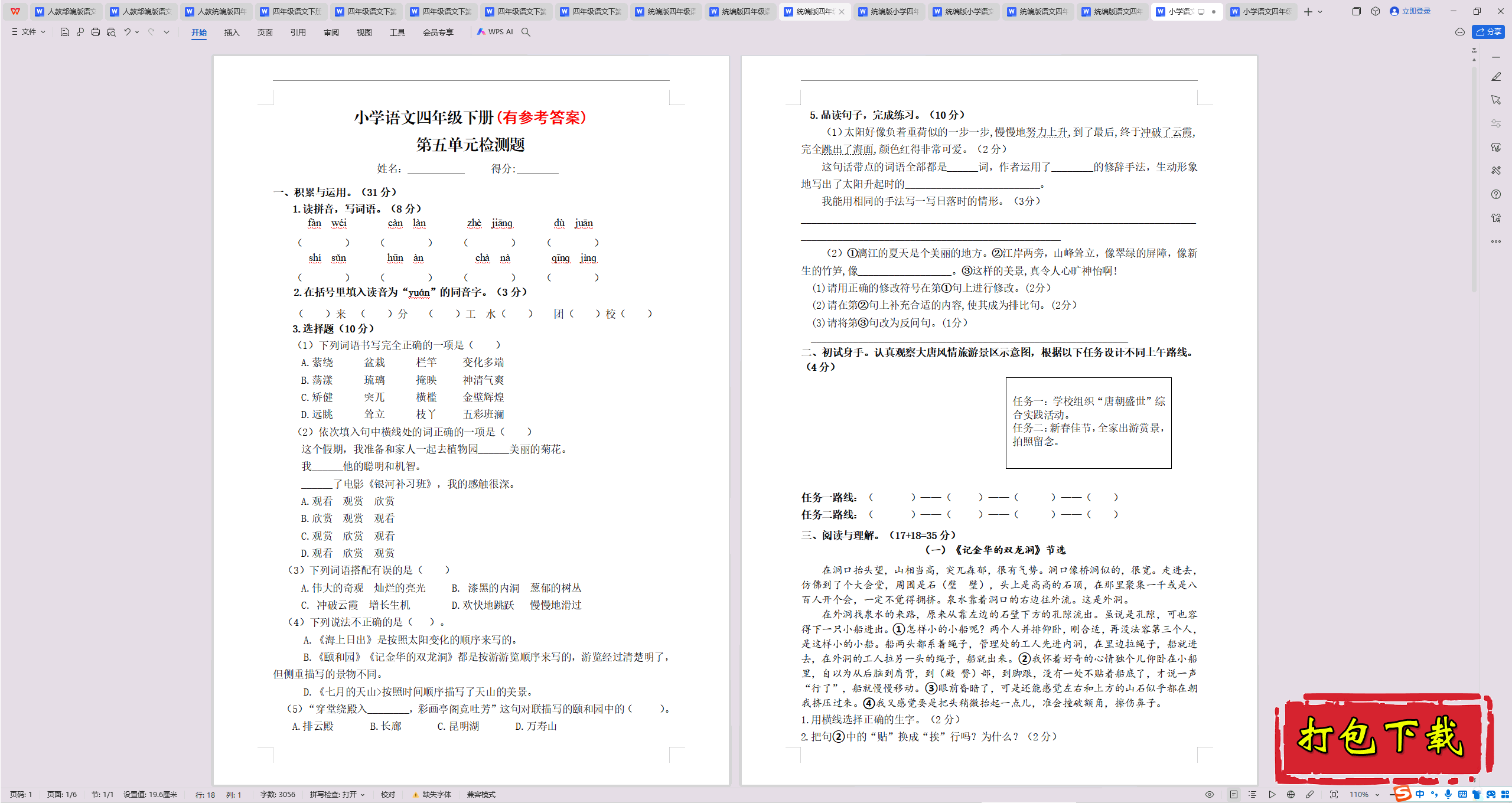Click word count 字数: 3056 in status bar
Screen dimensions: 1512x803
(x=278, y=795)
